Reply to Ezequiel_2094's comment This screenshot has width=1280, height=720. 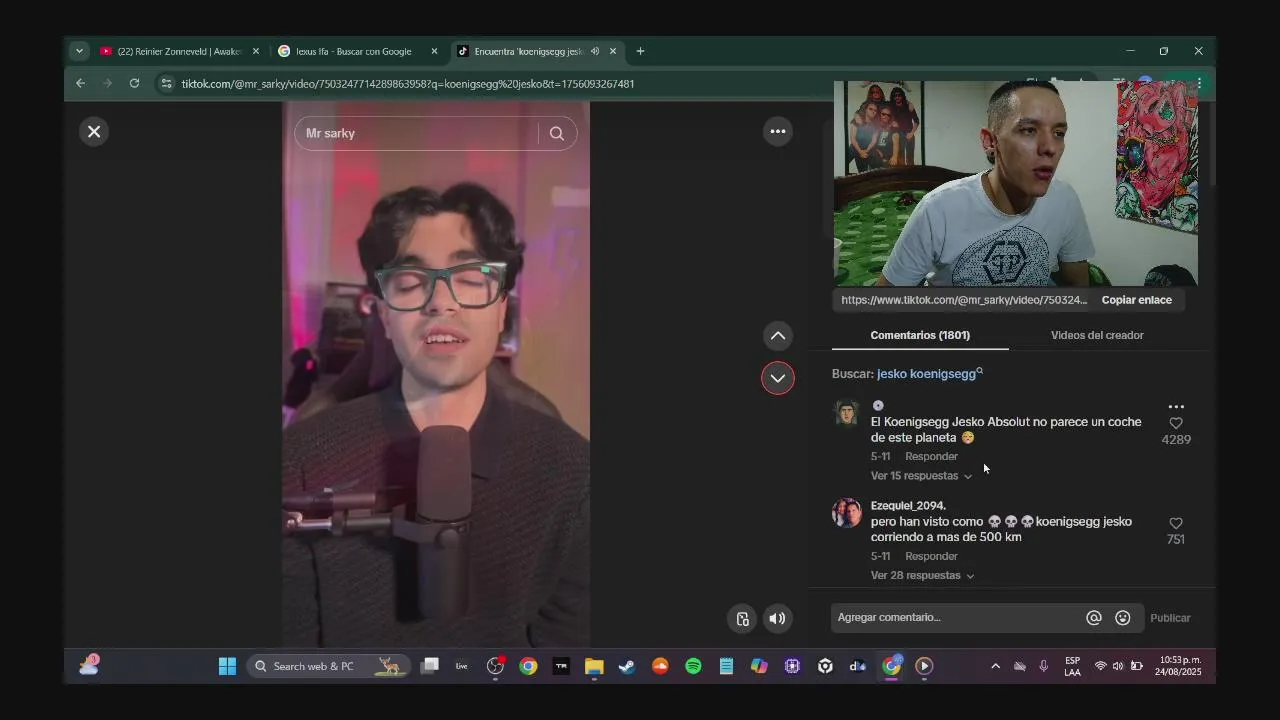(931, 557)
